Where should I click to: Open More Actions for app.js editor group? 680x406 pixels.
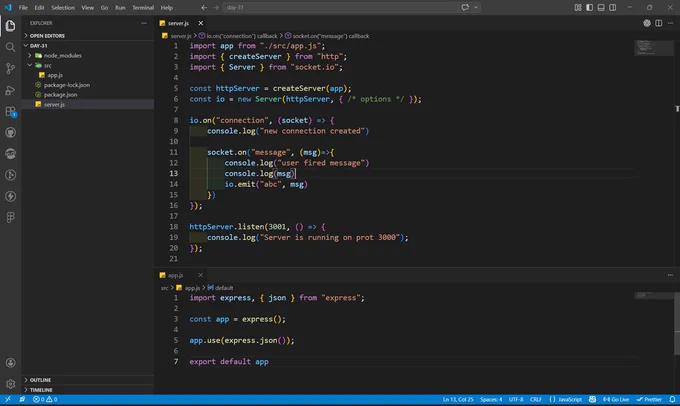pyautogui.click(x=670, y=275)
